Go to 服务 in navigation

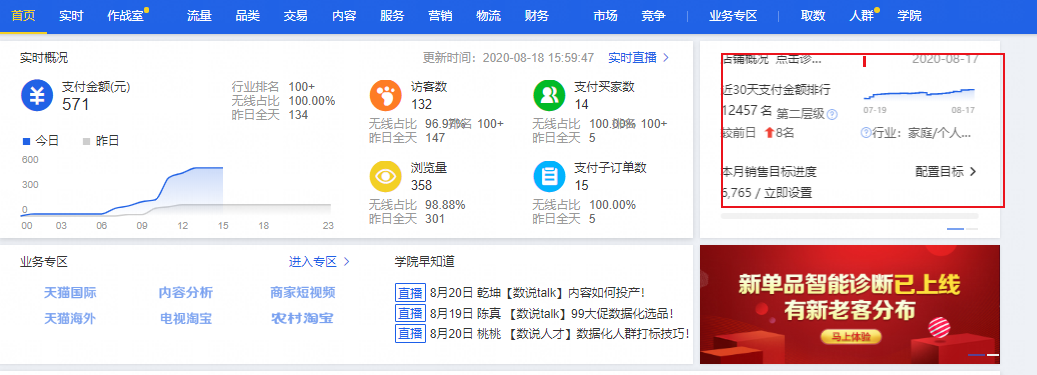coord(392,16)
